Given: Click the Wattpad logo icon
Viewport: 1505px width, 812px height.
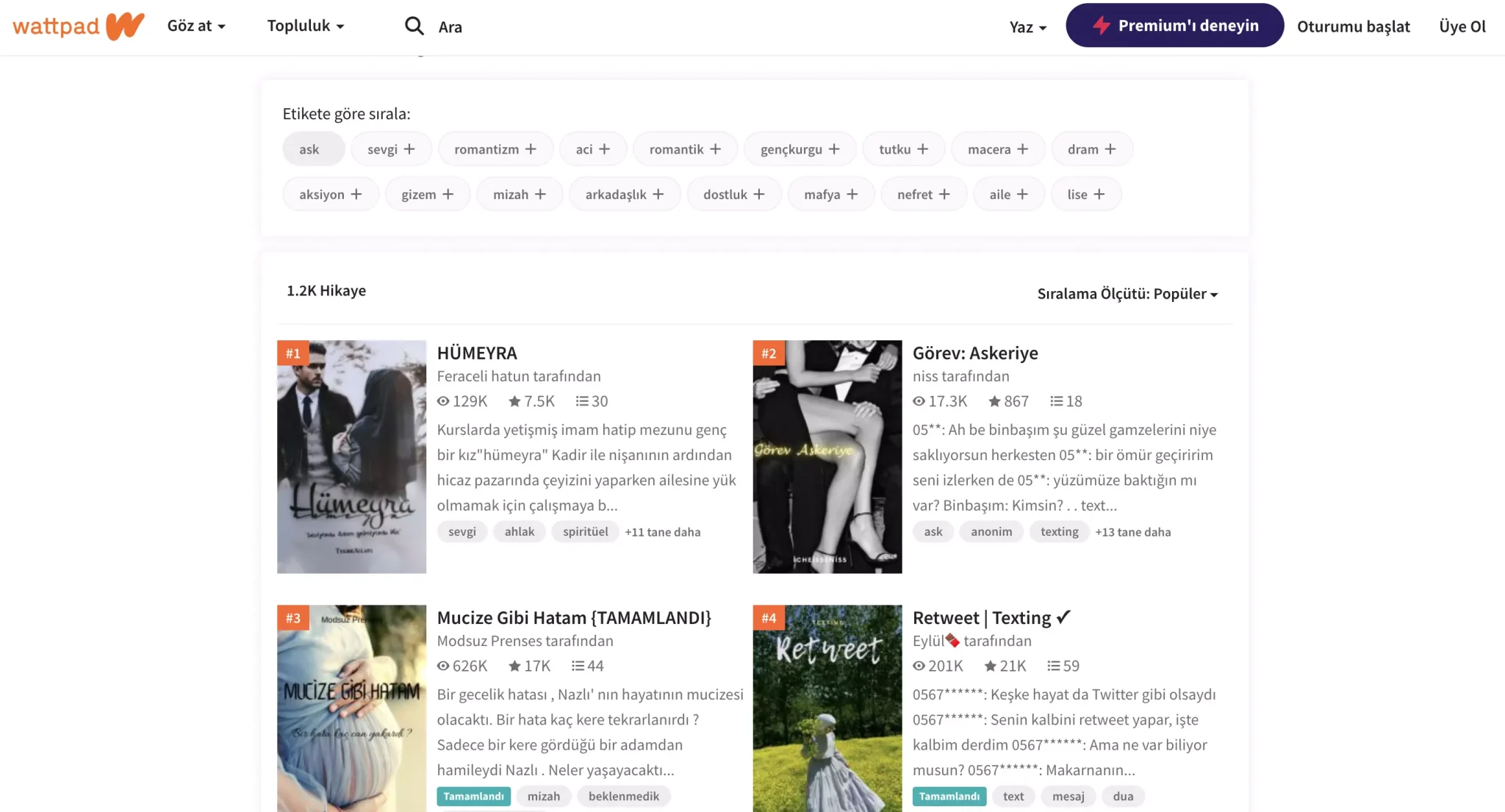Looking at the screenshot, I should [x=124, y=26].
